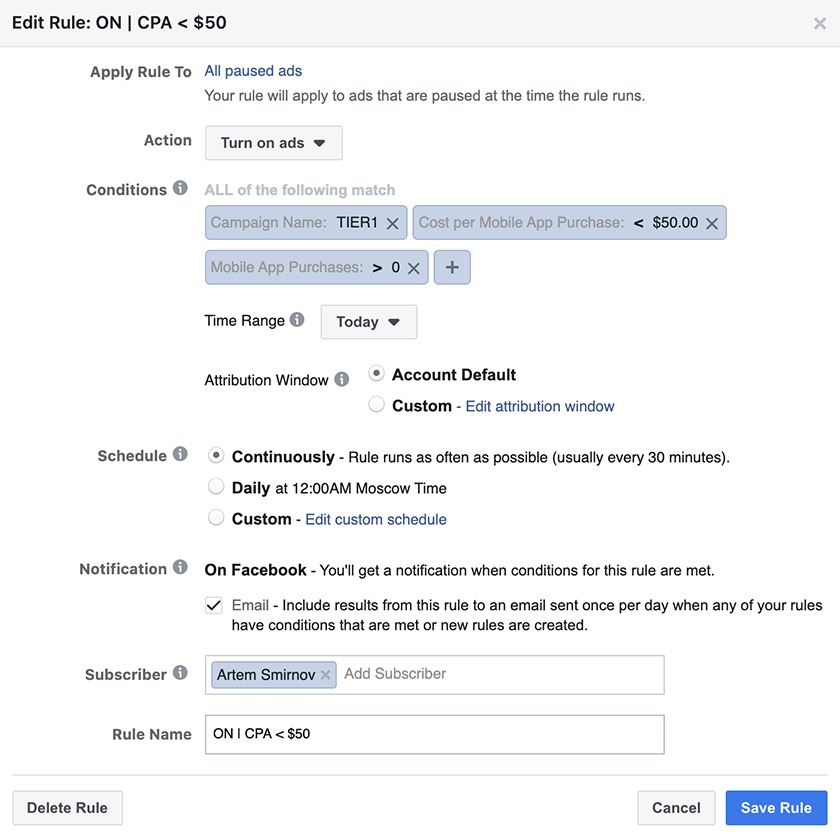
Task: Click the Attribution Window info icon
Action: (342, 380)
